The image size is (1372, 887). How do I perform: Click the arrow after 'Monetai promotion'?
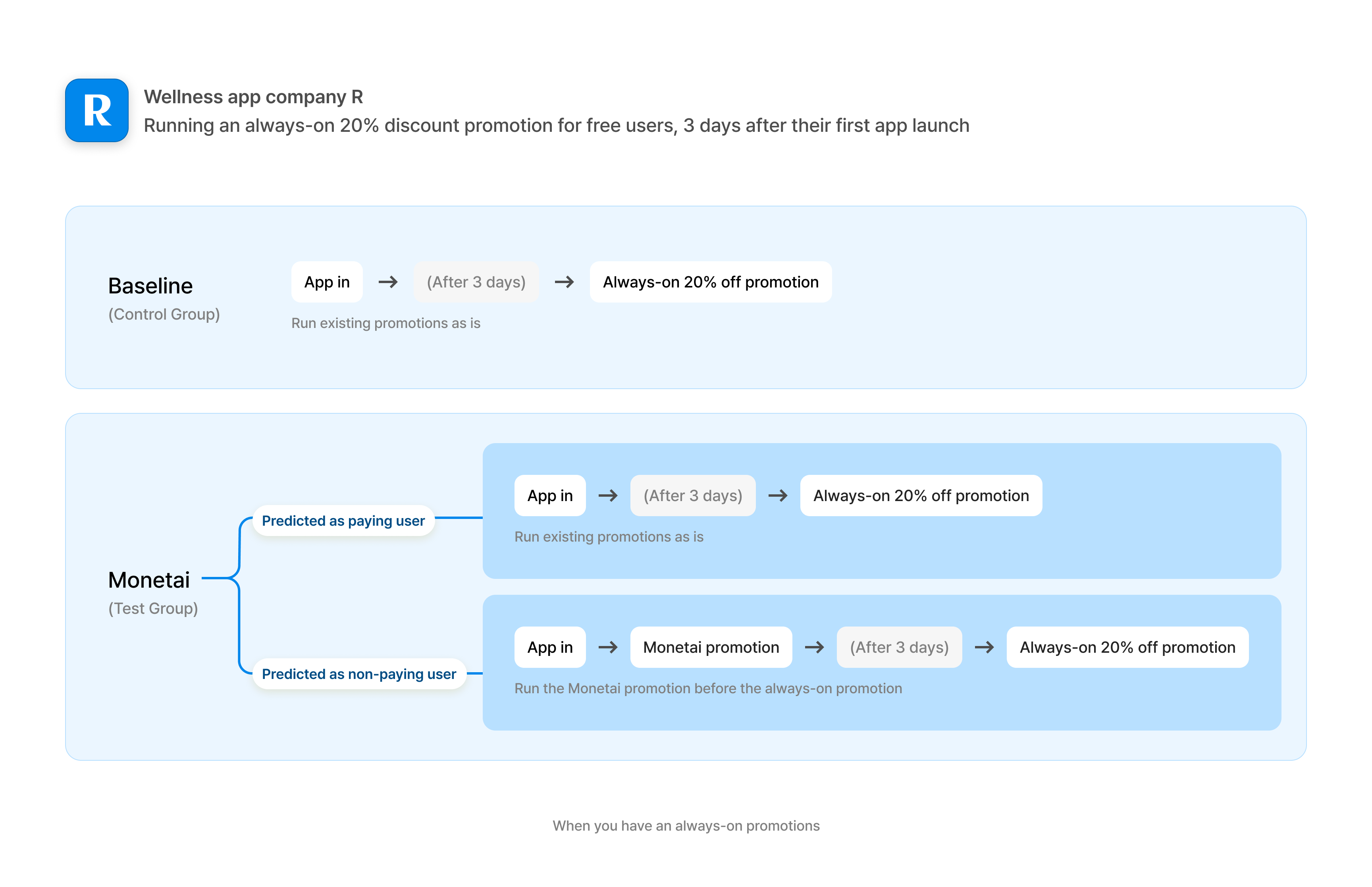pyautogui.click(x=814, y=648)
